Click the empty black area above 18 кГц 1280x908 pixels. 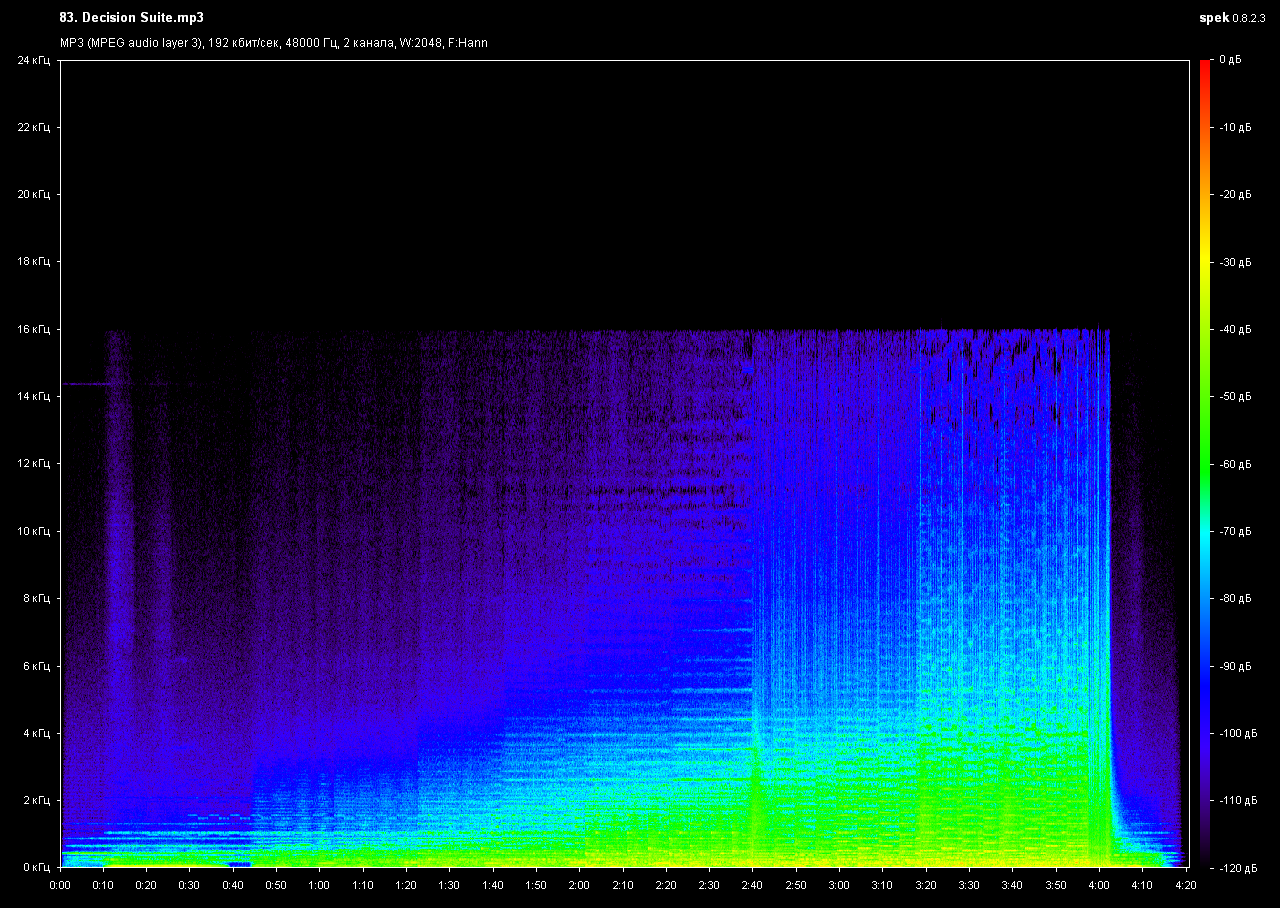click(x=620, y=180)
